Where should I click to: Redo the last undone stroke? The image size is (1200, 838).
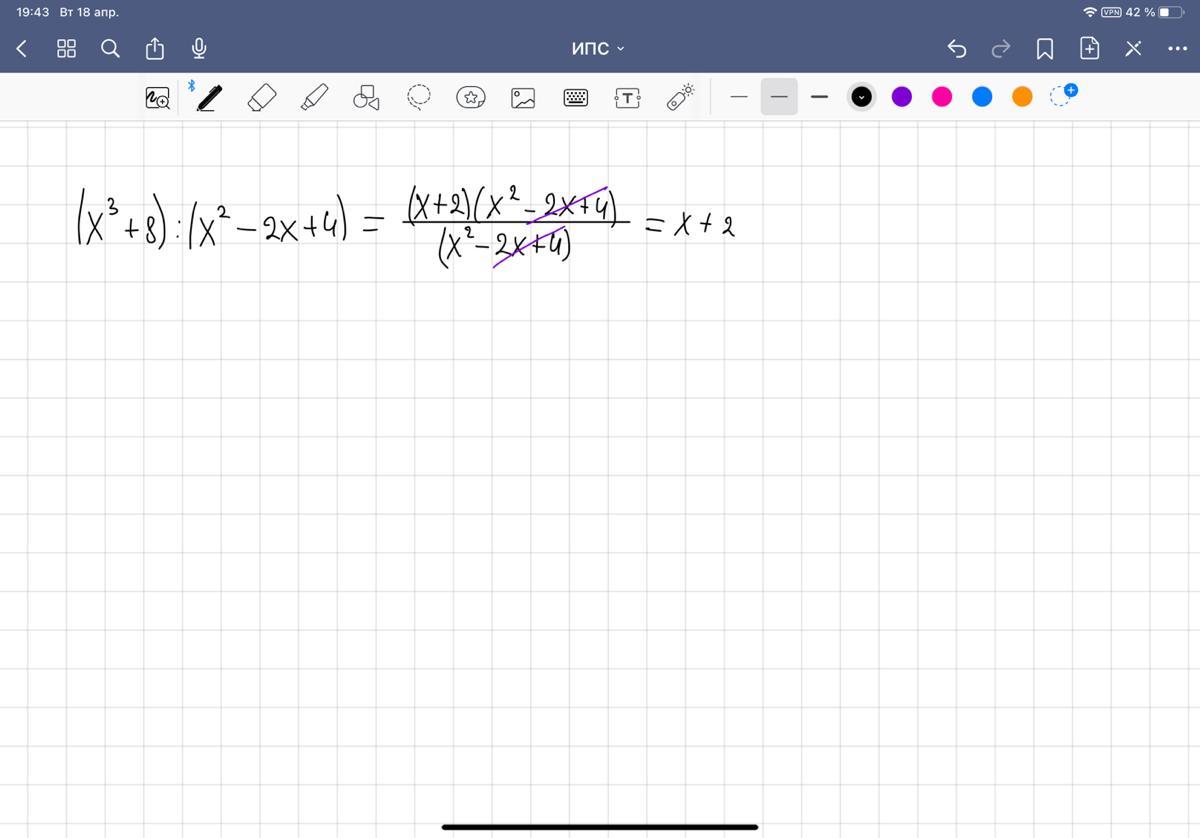click(1001, 48)
